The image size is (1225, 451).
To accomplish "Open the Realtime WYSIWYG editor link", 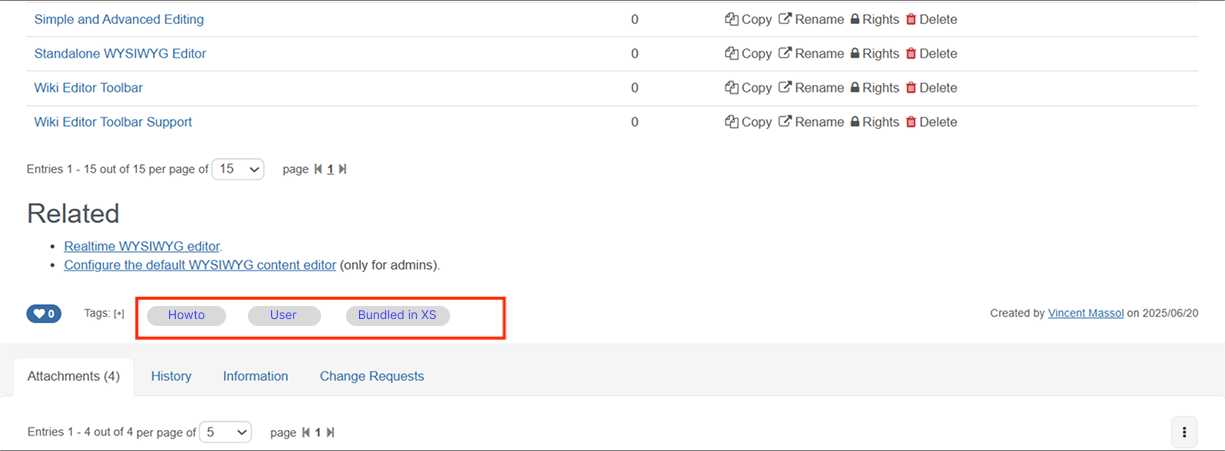I will 142,246.
